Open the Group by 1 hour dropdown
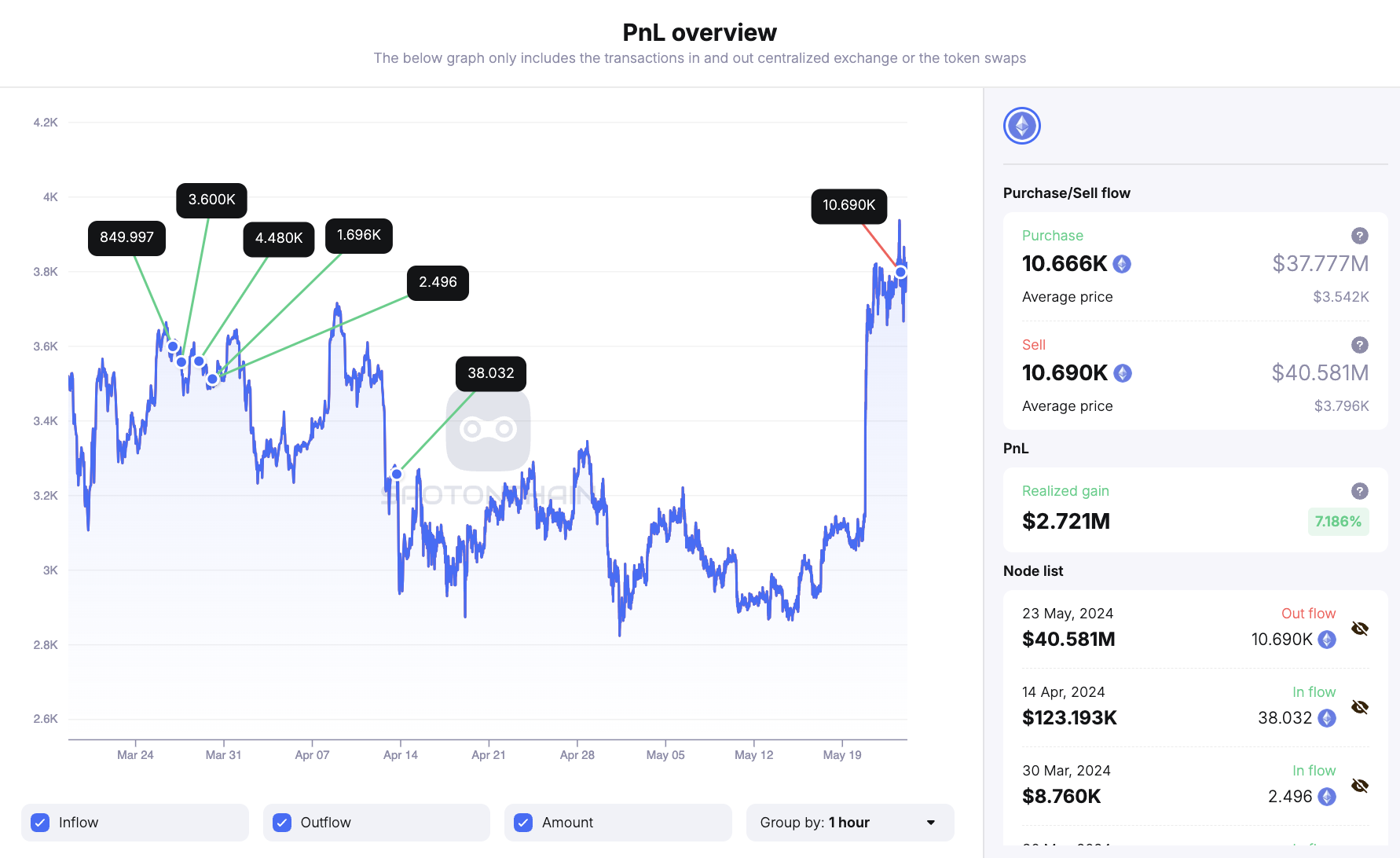 click(x=849, y=823)
